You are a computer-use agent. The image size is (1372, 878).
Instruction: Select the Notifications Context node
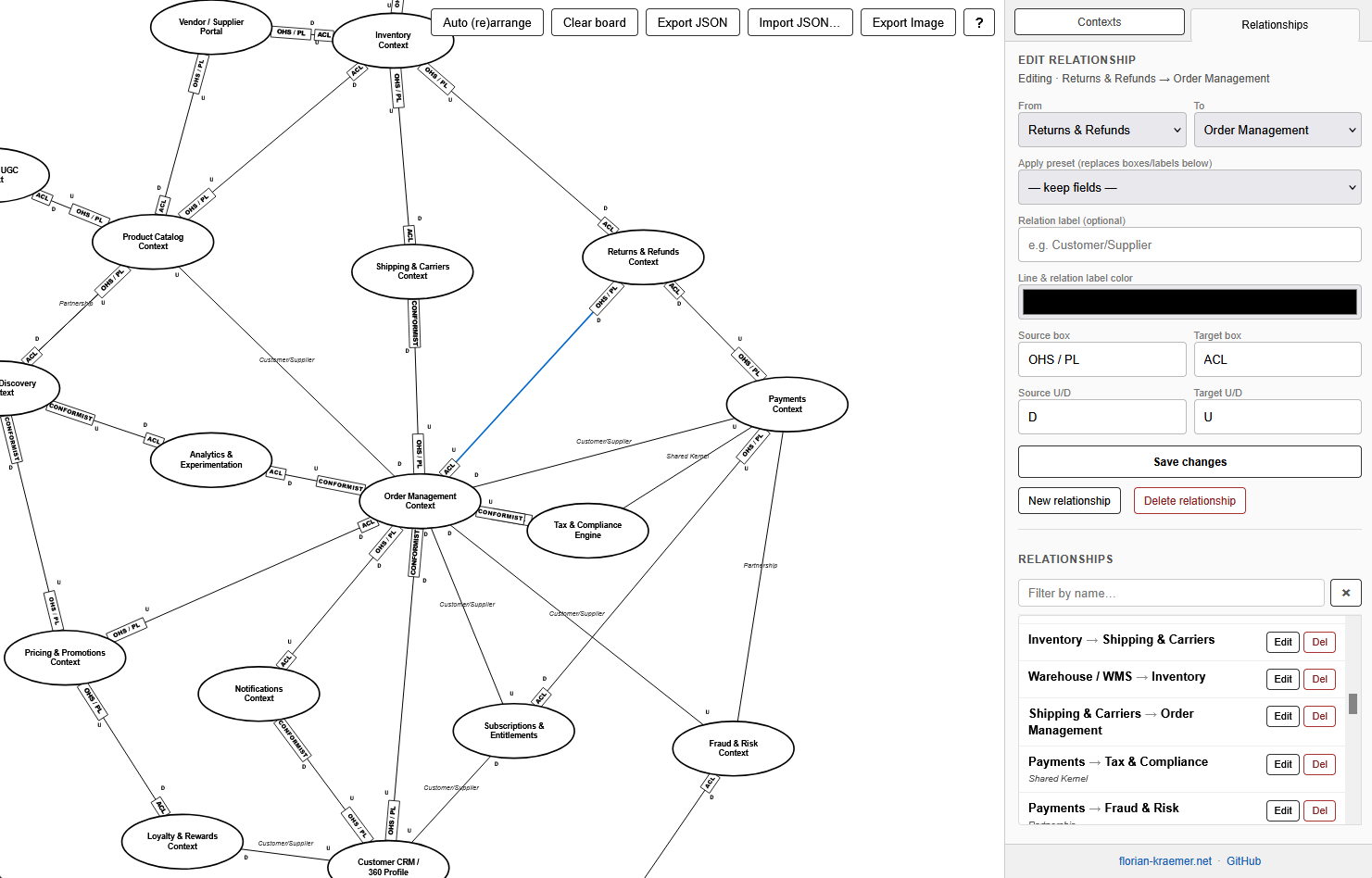258,694
